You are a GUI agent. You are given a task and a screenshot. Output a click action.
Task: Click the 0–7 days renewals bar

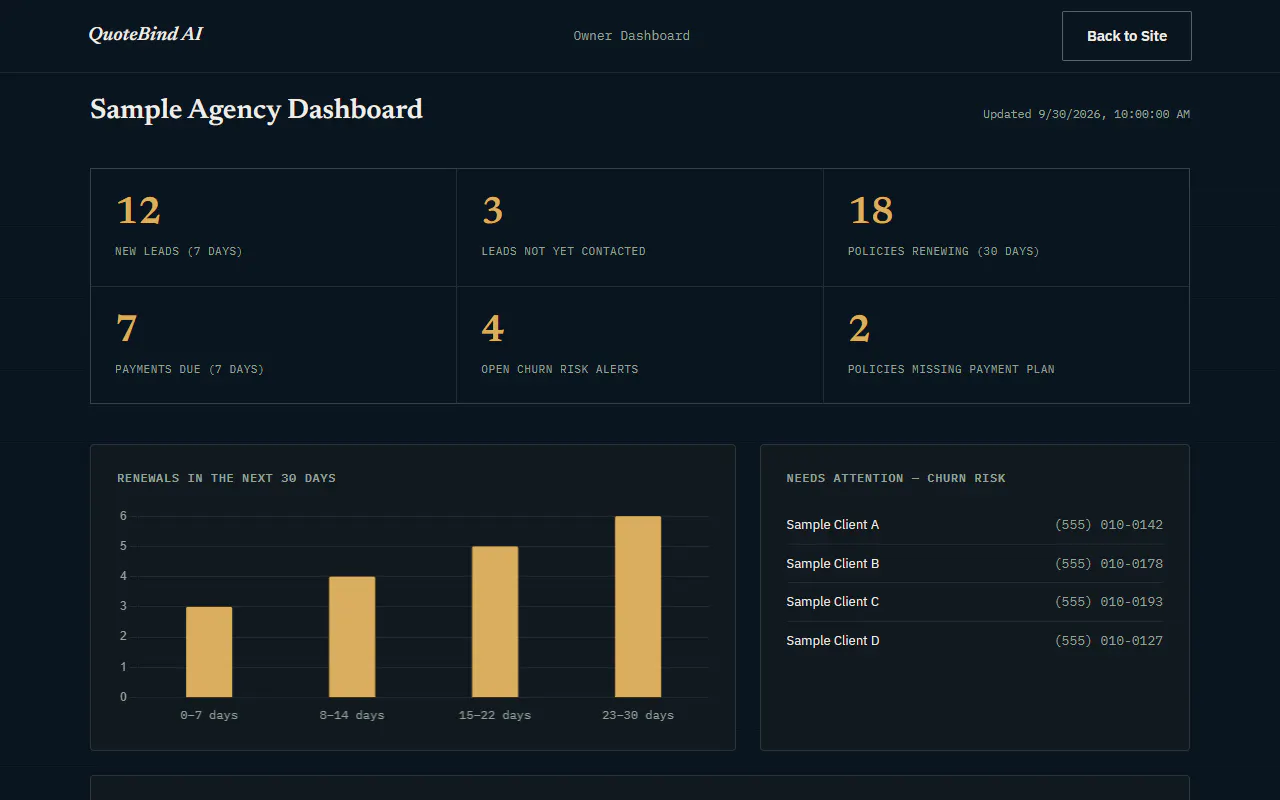click(209, 652)
